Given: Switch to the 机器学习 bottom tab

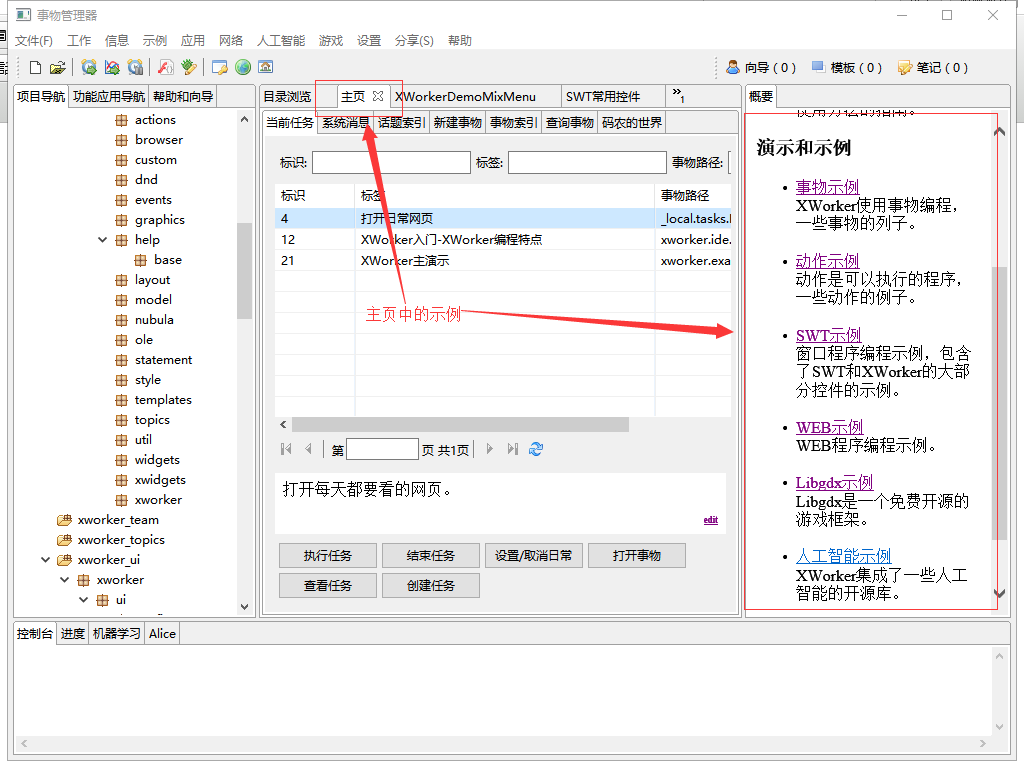Looking at the screenshot, I should [116, 633].
